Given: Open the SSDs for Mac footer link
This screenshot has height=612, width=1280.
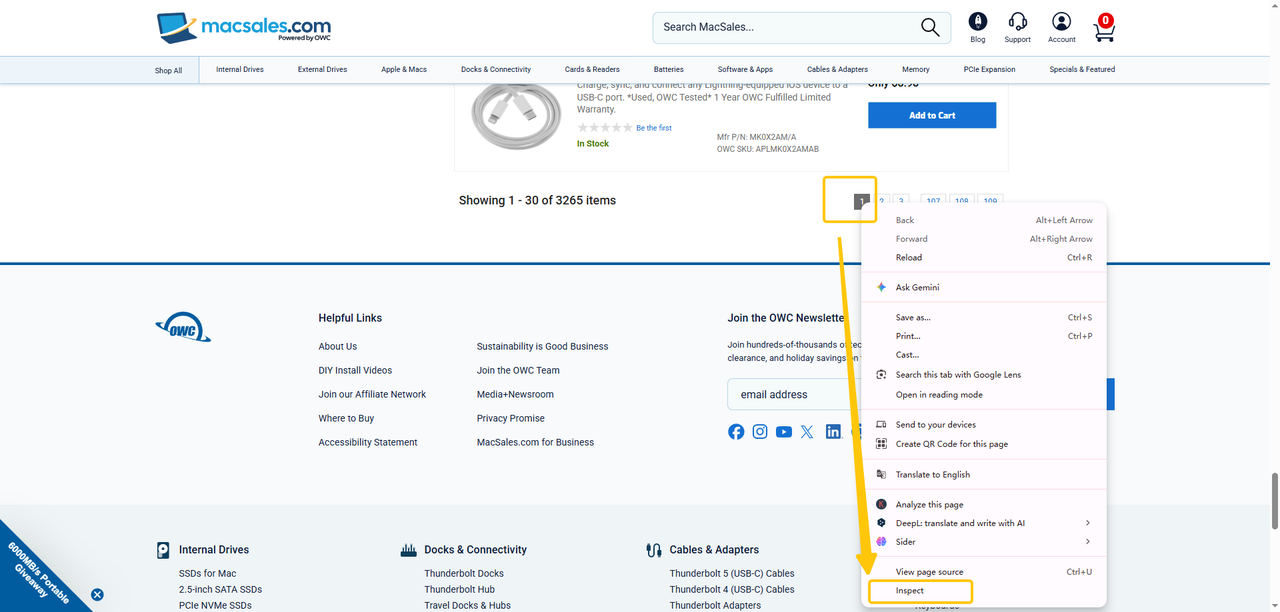Looking at the screenshot, I should coord(208,574).
